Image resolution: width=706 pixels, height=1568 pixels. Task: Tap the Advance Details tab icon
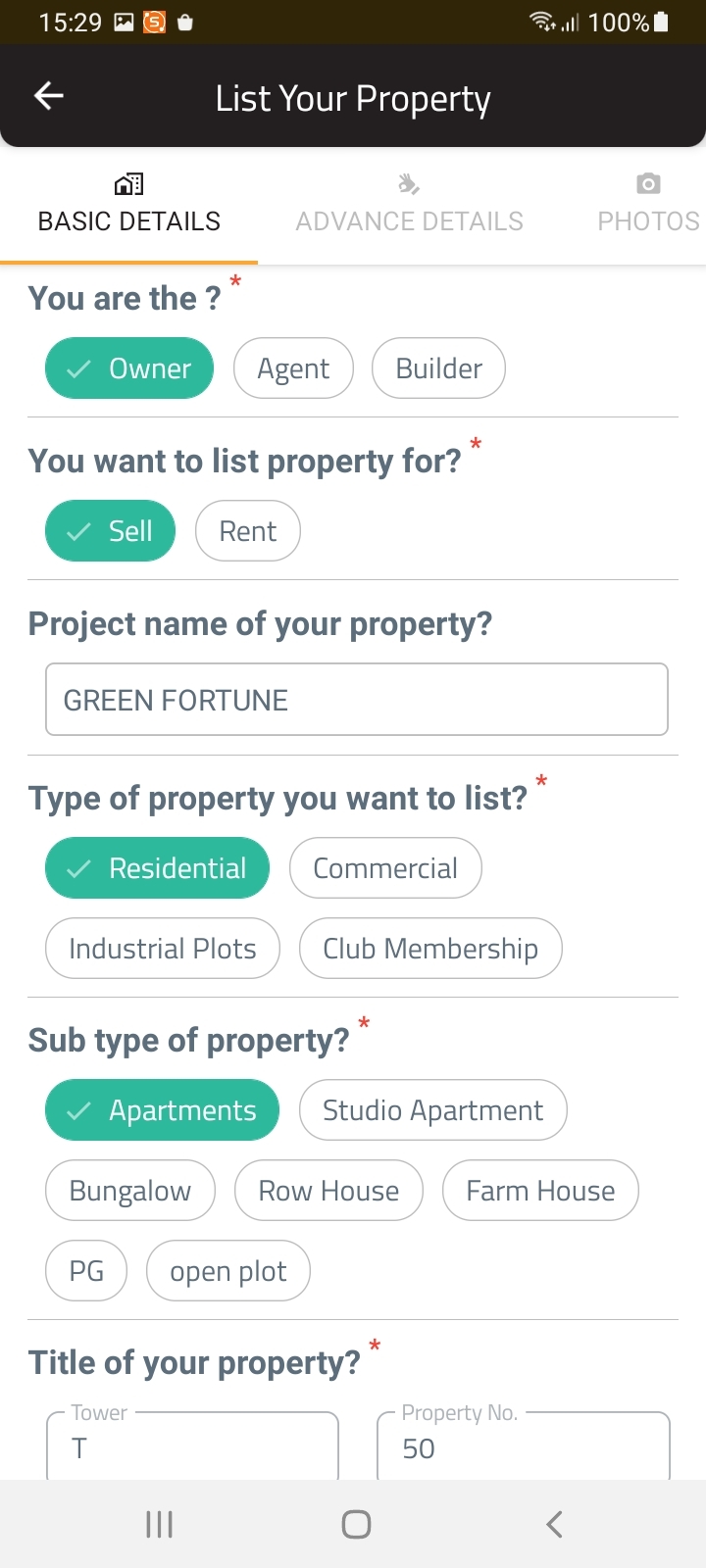click(409, 184)
